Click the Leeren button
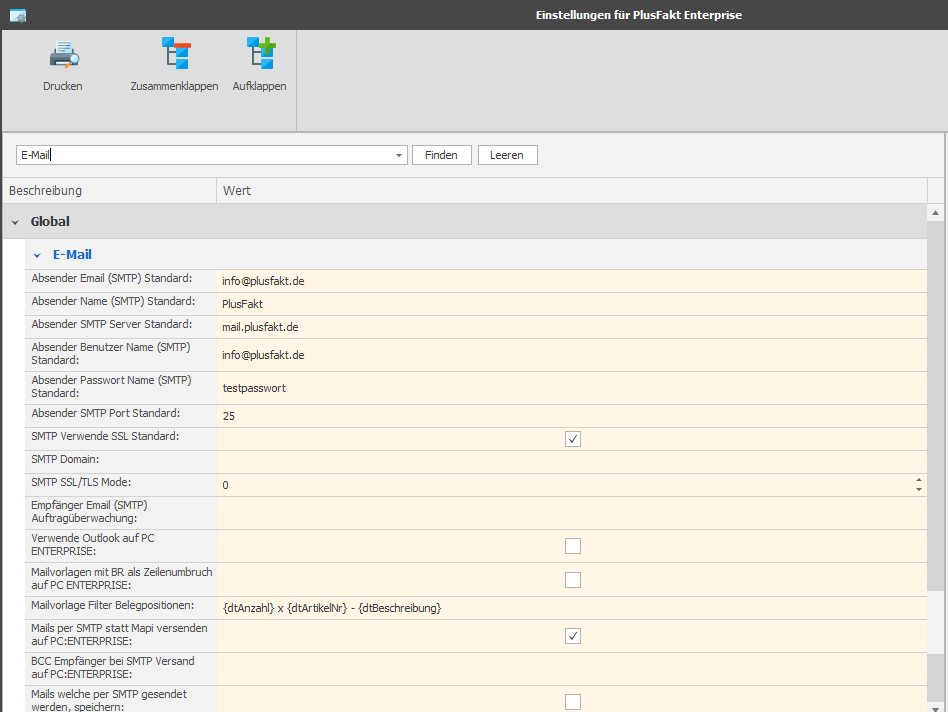948x712 pixels. (507, 155)
